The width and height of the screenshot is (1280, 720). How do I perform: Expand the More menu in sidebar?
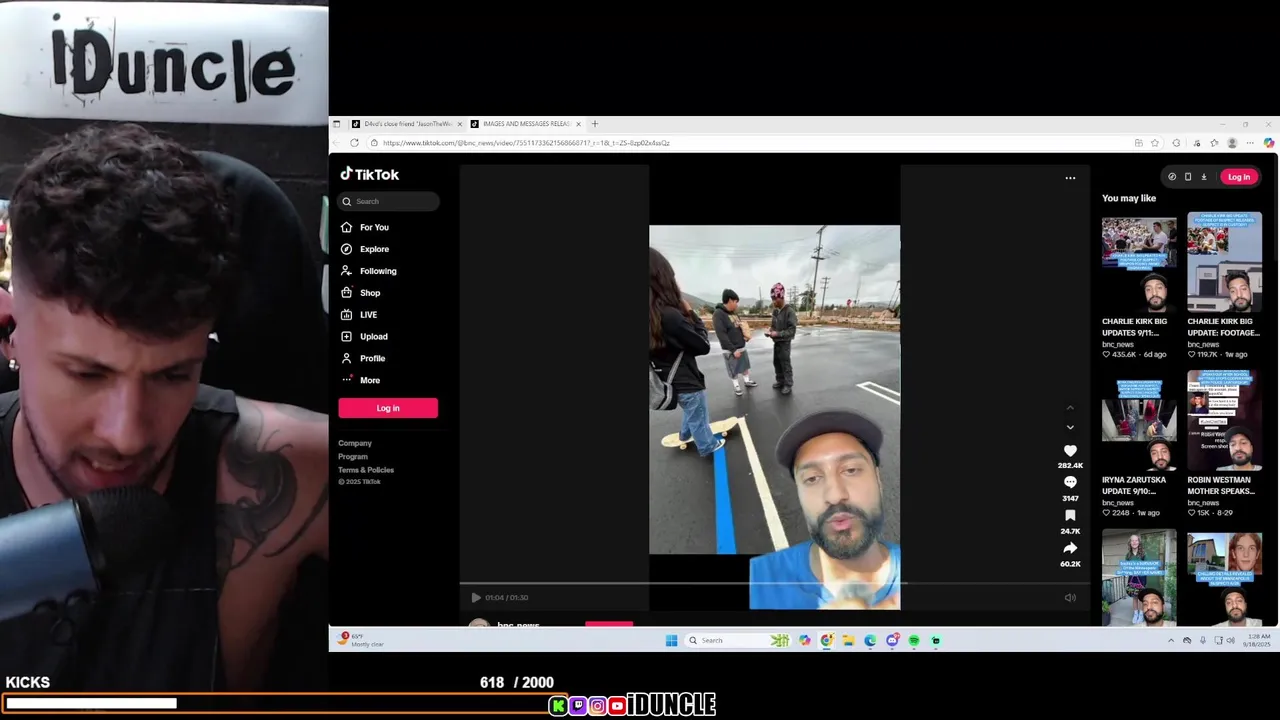[x=361, y=380]
